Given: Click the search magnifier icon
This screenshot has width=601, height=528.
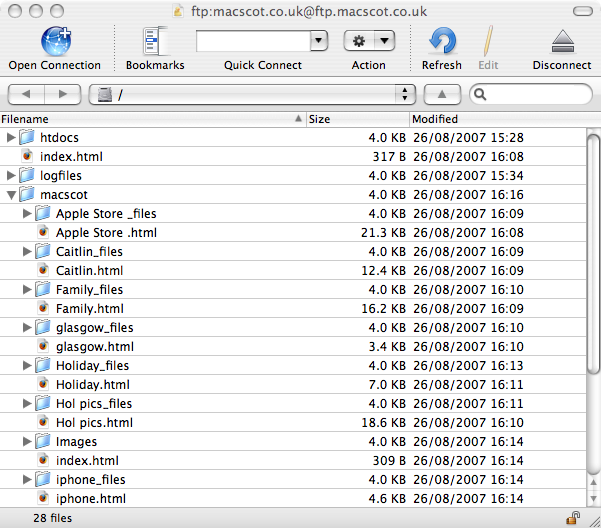Looking at the screenshot, I should [480, 94].
